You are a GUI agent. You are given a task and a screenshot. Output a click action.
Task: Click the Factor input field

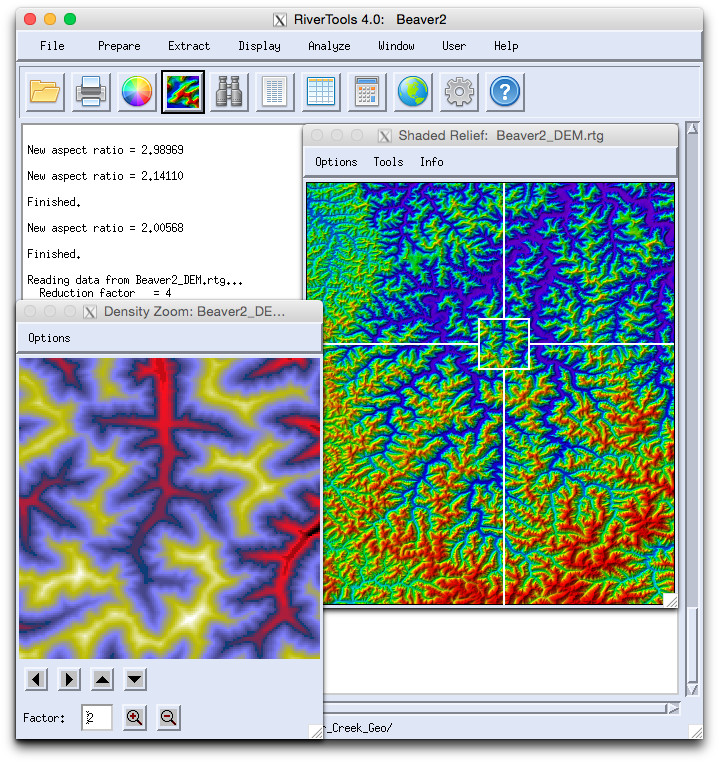pos(97,717)
